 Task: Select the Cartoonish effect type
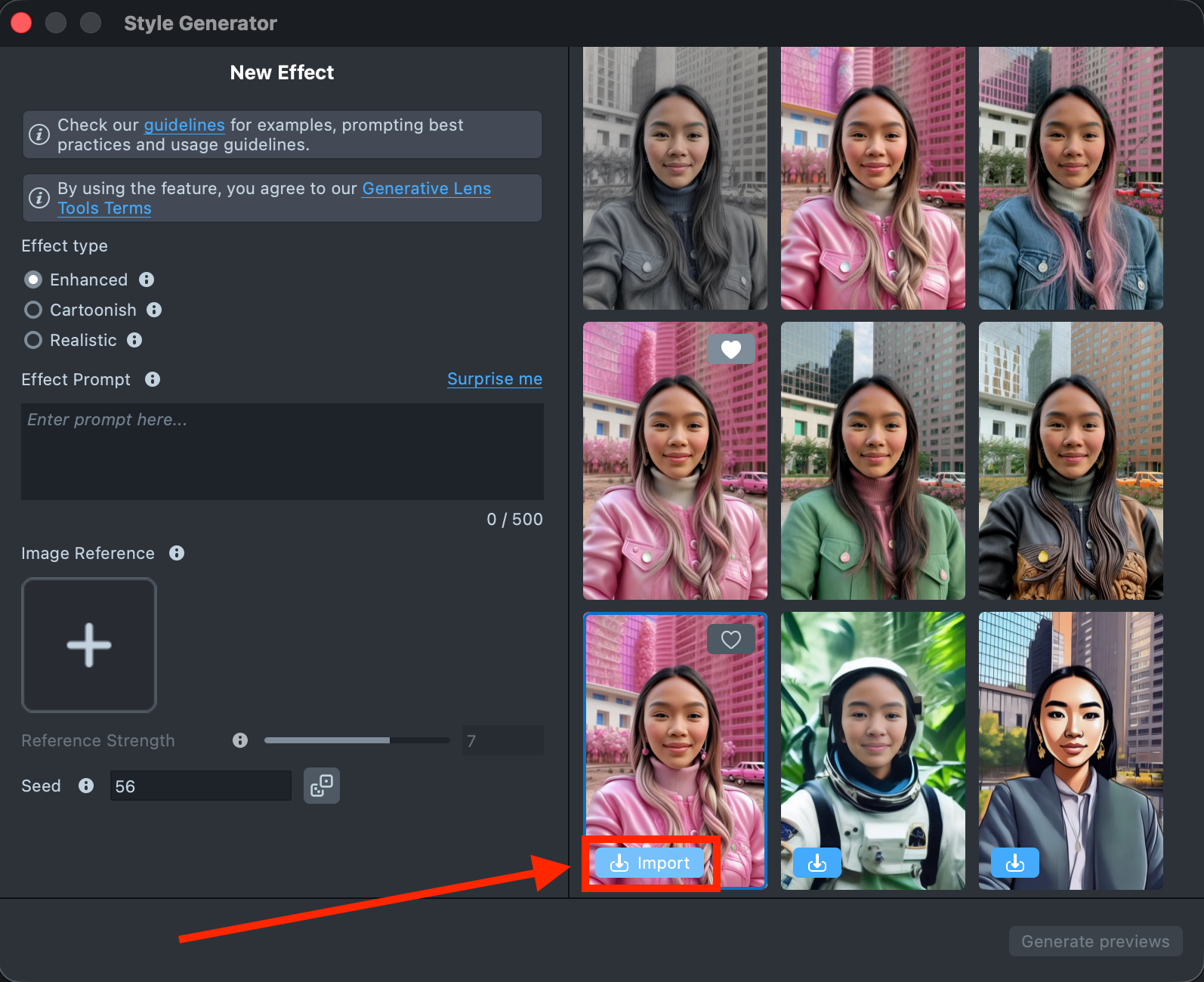tap(33, 310)
